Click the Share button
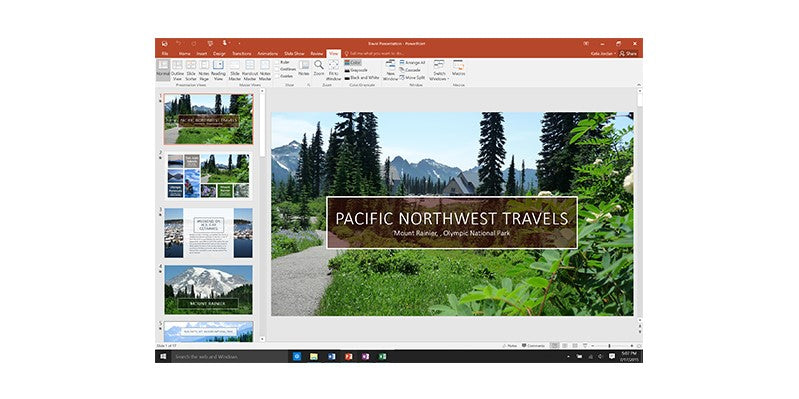 [628, 54]
